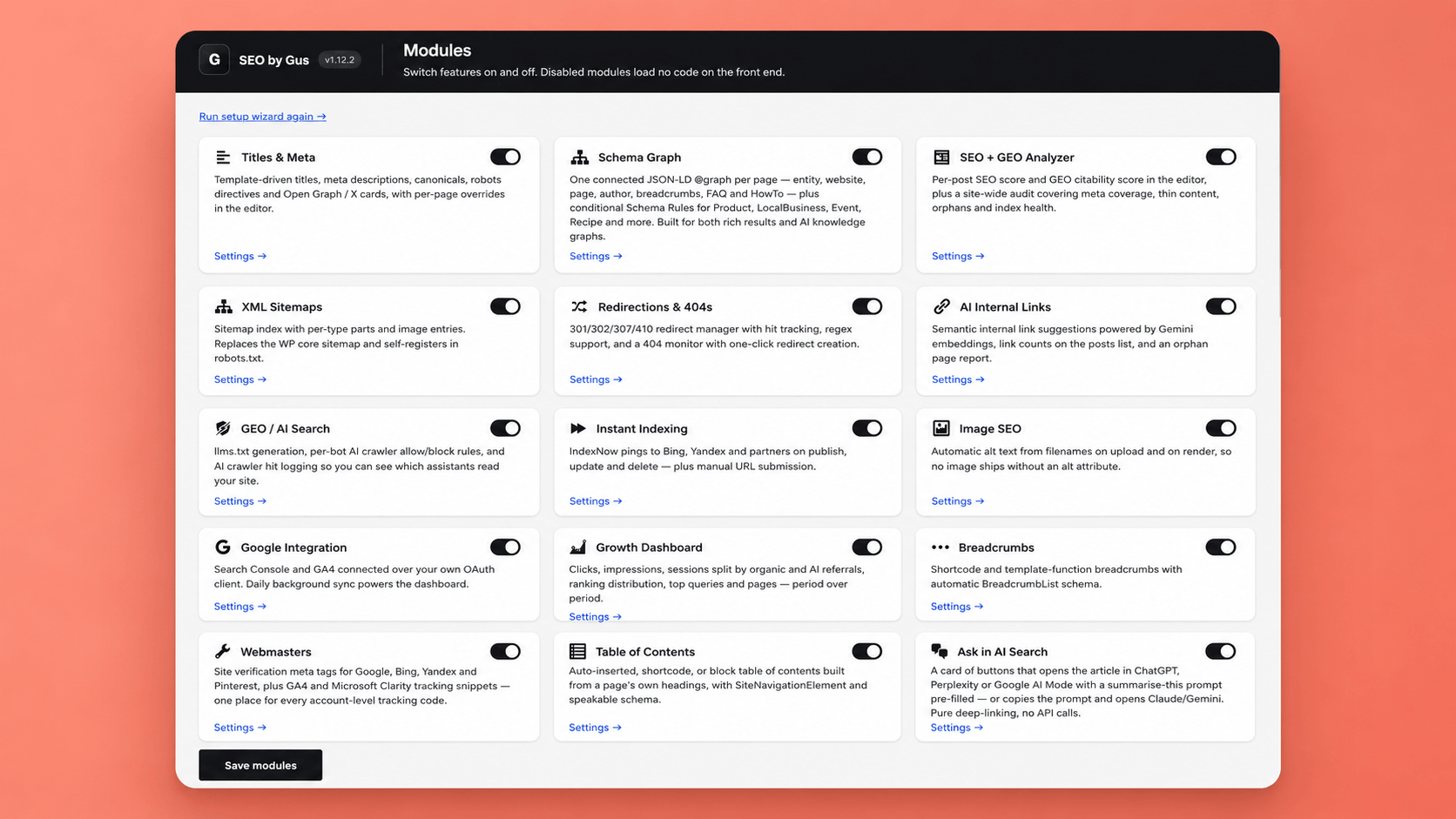Click the Webmasters wrench icon
1456x819 pixels.
[223, 652]
